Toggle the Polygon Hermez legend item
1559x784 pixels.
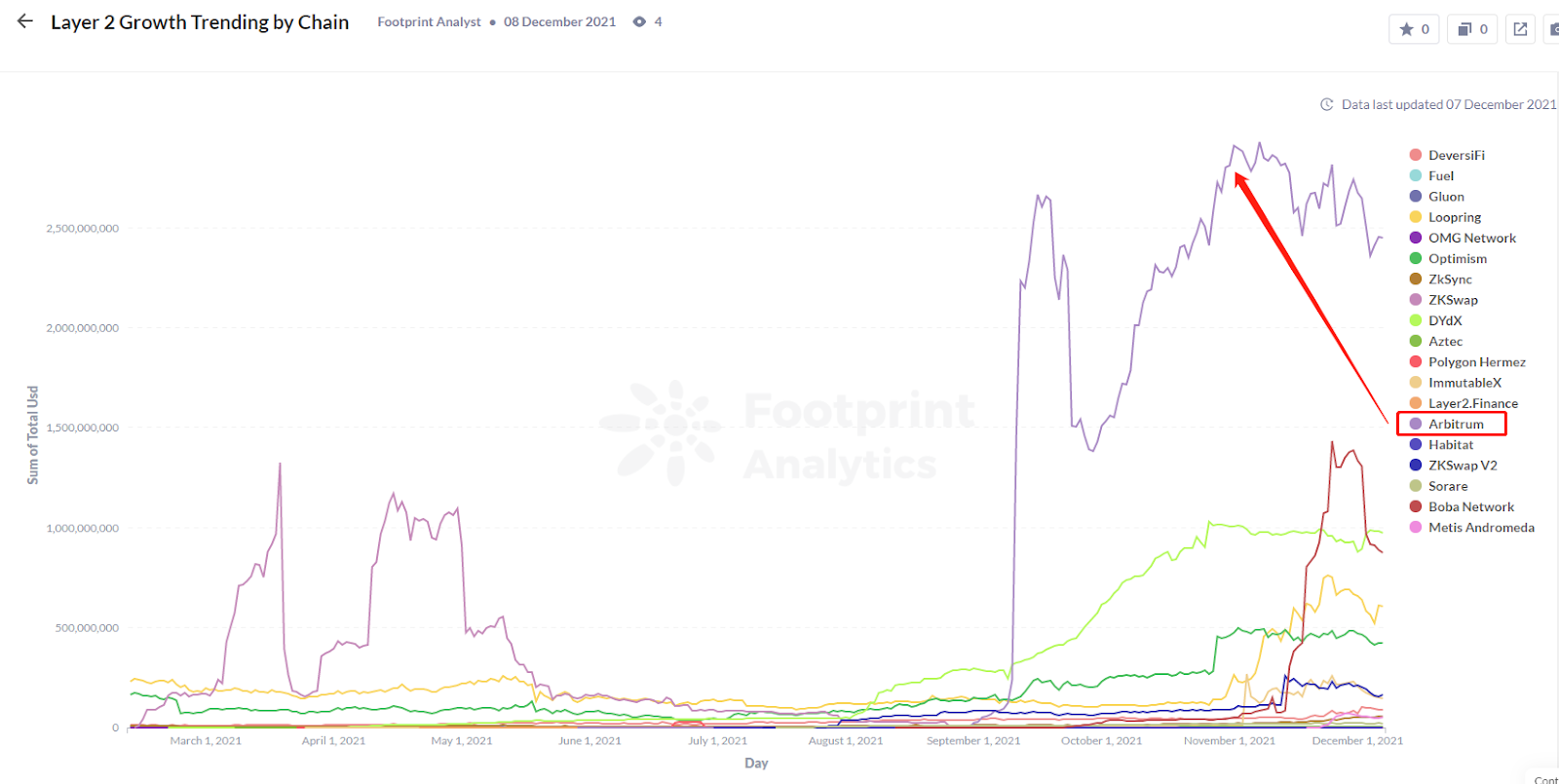pyautogui.click(x=1476, y=361)
